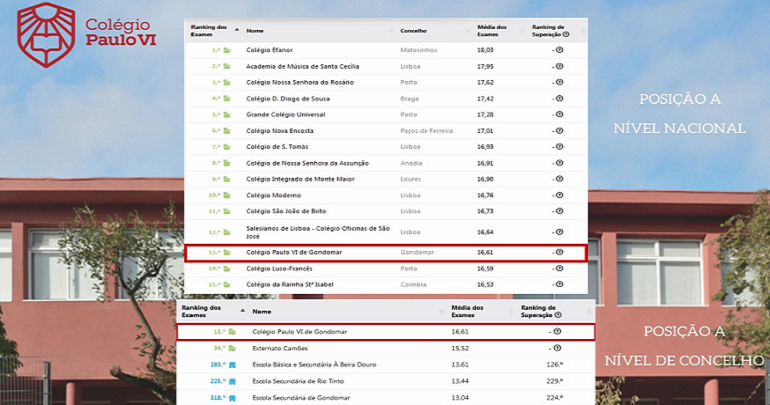Select average value 15.52
The image size is (770, 405).
[x=460, y=349]
